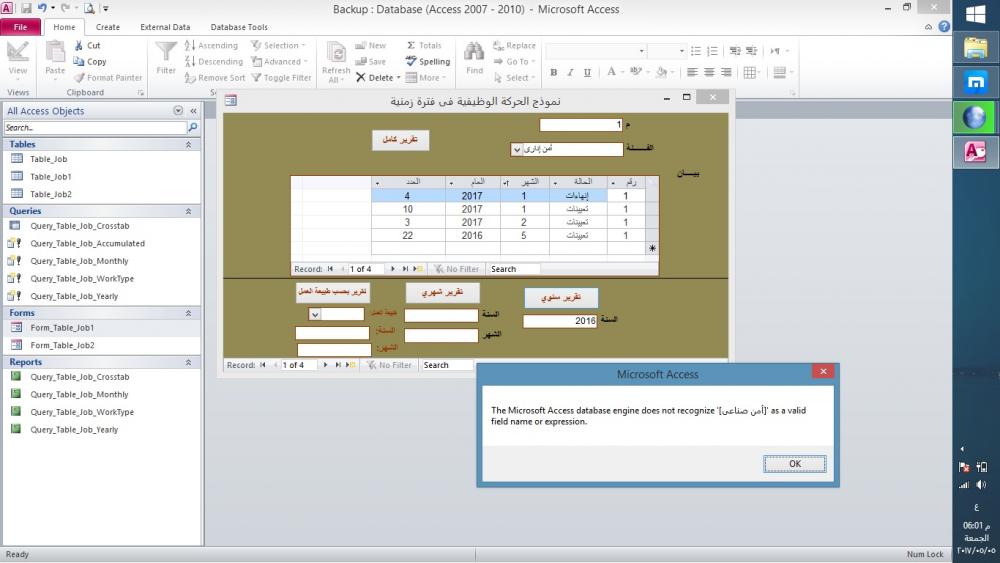Click the Copy command
The width and height of the screenshot is (1000, 563).
click(x=90, y=62)
